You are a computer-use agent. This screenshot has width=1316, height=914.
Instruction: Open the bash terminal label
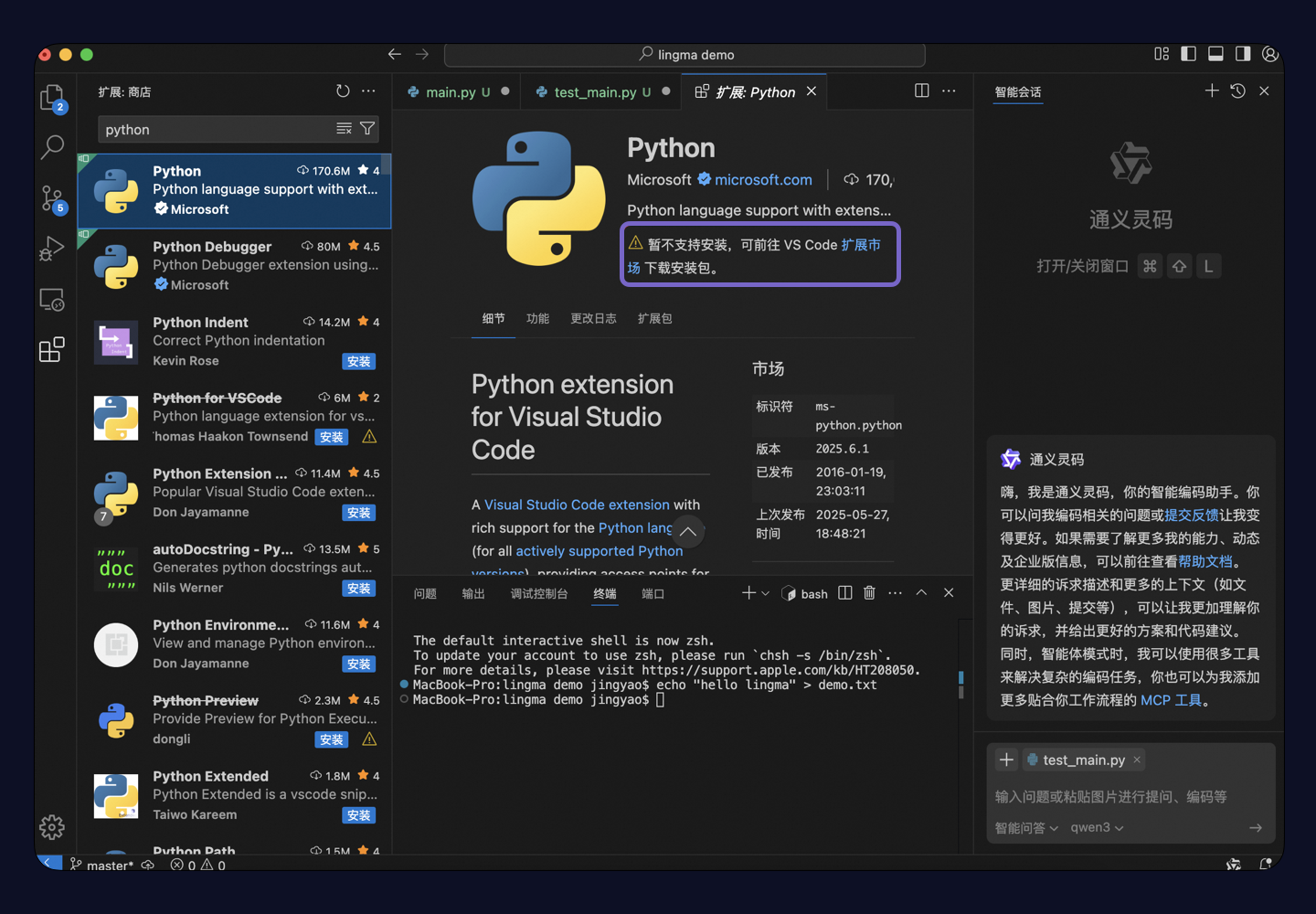point(805,594)
